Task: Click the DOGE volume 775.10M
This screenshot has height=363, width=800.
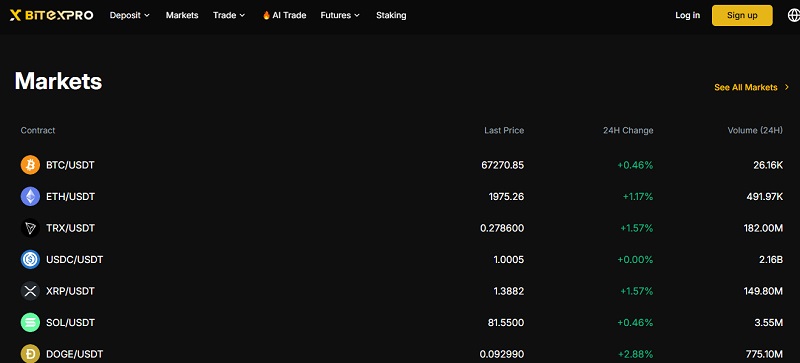Action: point(763,354)
